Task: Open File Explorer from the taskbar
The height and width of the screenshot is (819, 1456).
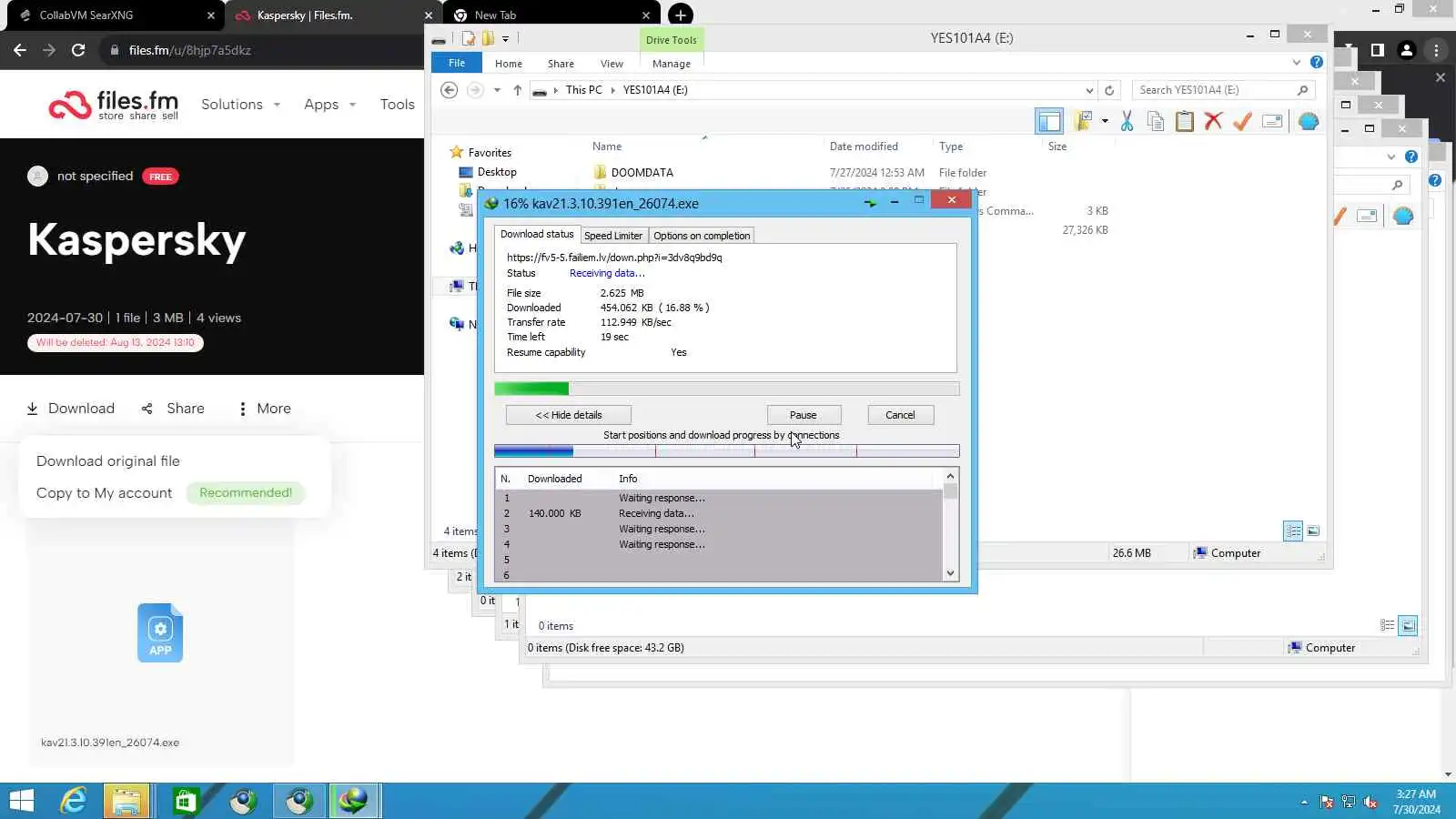Action: pyautogui.click(x=126, y=801)
